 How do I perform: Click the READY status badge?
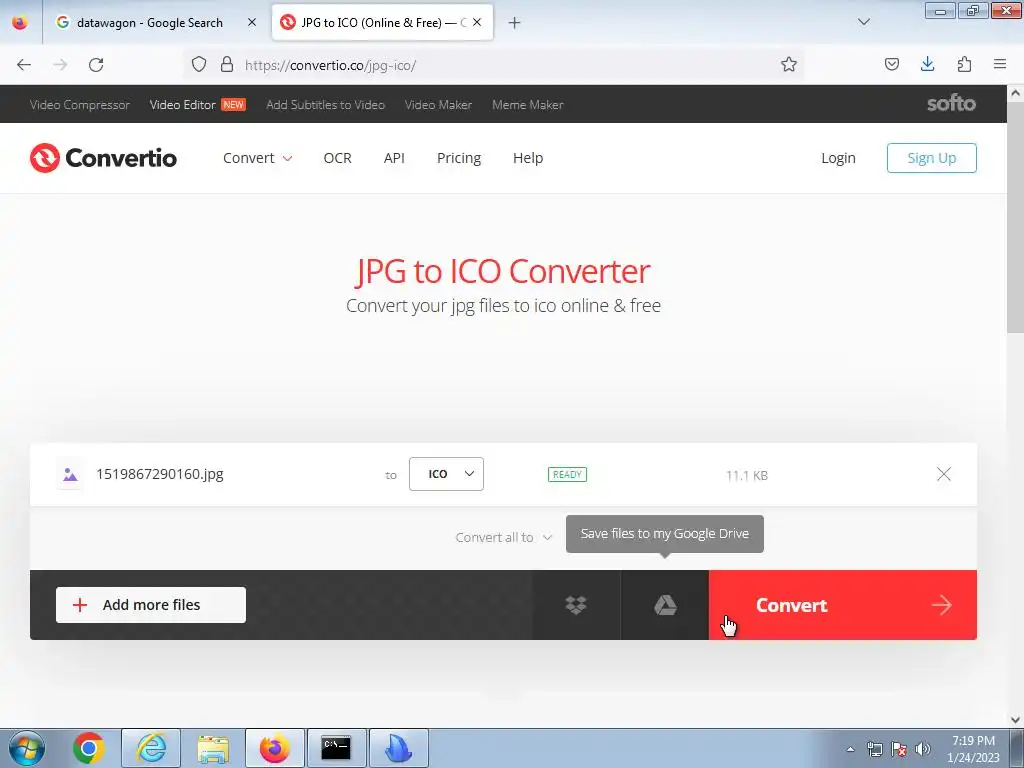(x=567, y=475)
